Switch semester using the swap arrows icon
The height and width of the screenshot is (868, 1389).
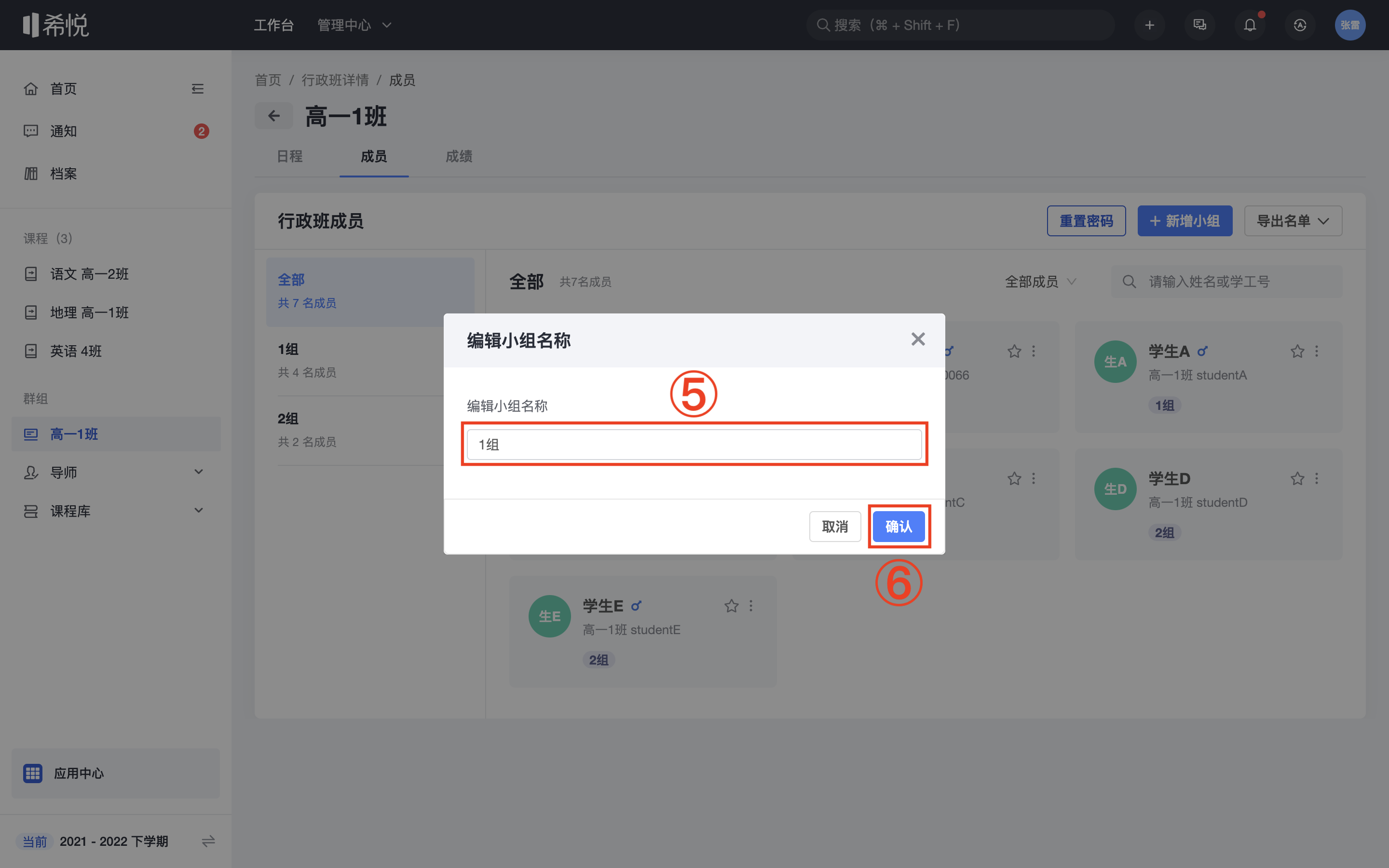(208, 841)
